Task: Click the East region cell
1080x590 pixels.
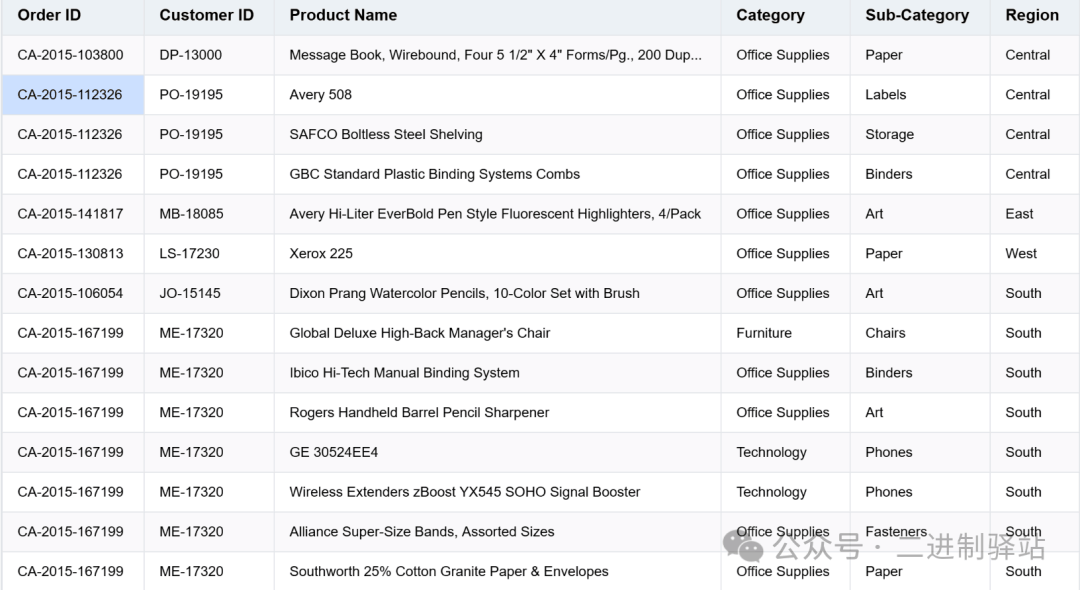Action: [x=1019, y=214]
